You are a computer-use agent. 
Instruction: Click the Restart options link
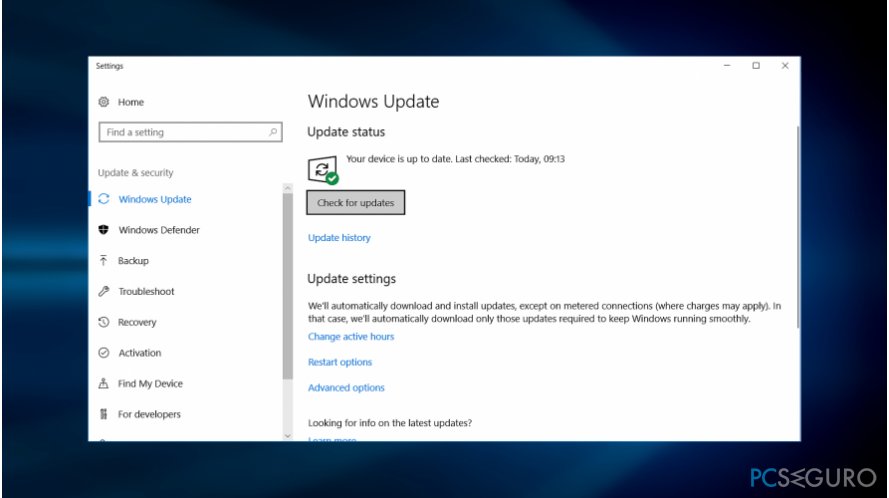click(340, 362)
